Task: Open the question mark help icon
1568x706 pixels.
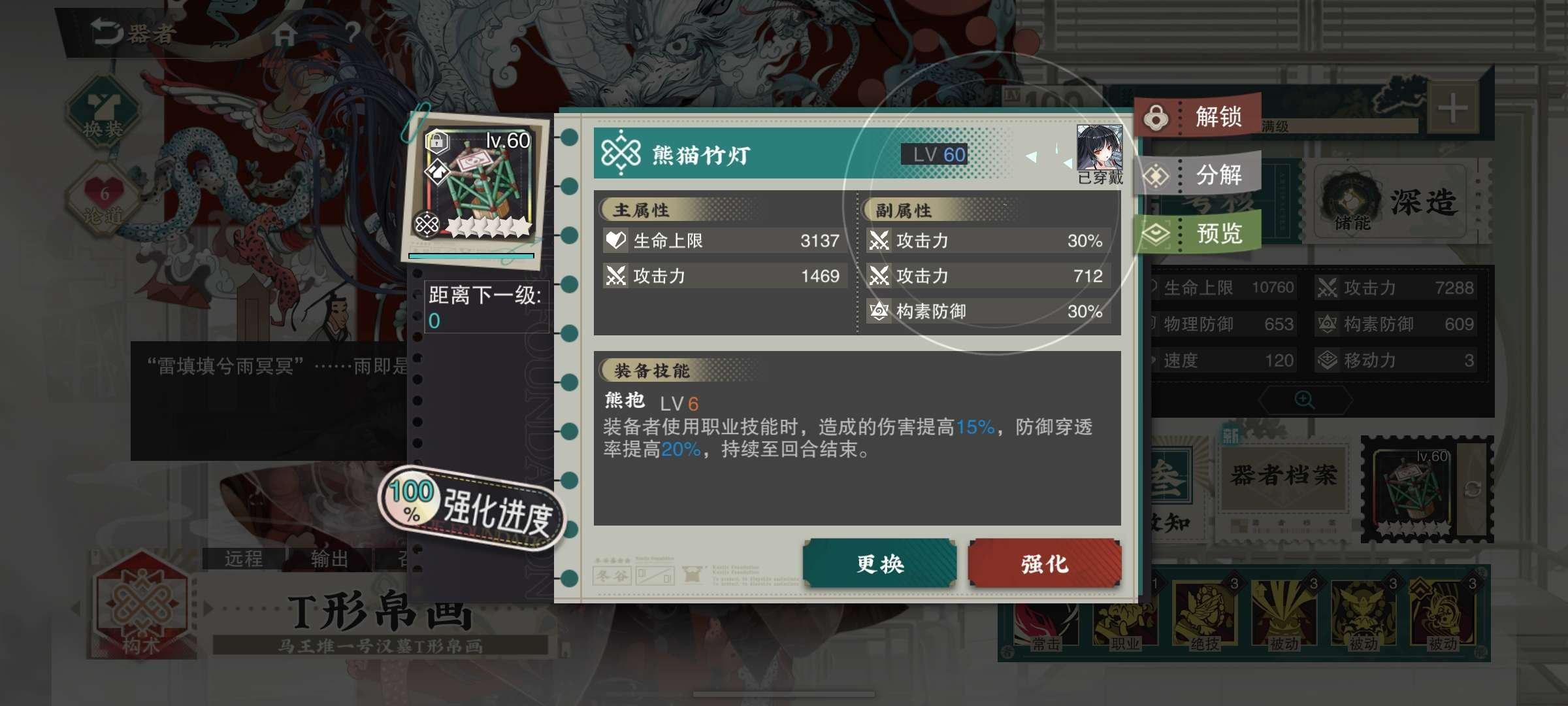Action: tap(353, 33)
